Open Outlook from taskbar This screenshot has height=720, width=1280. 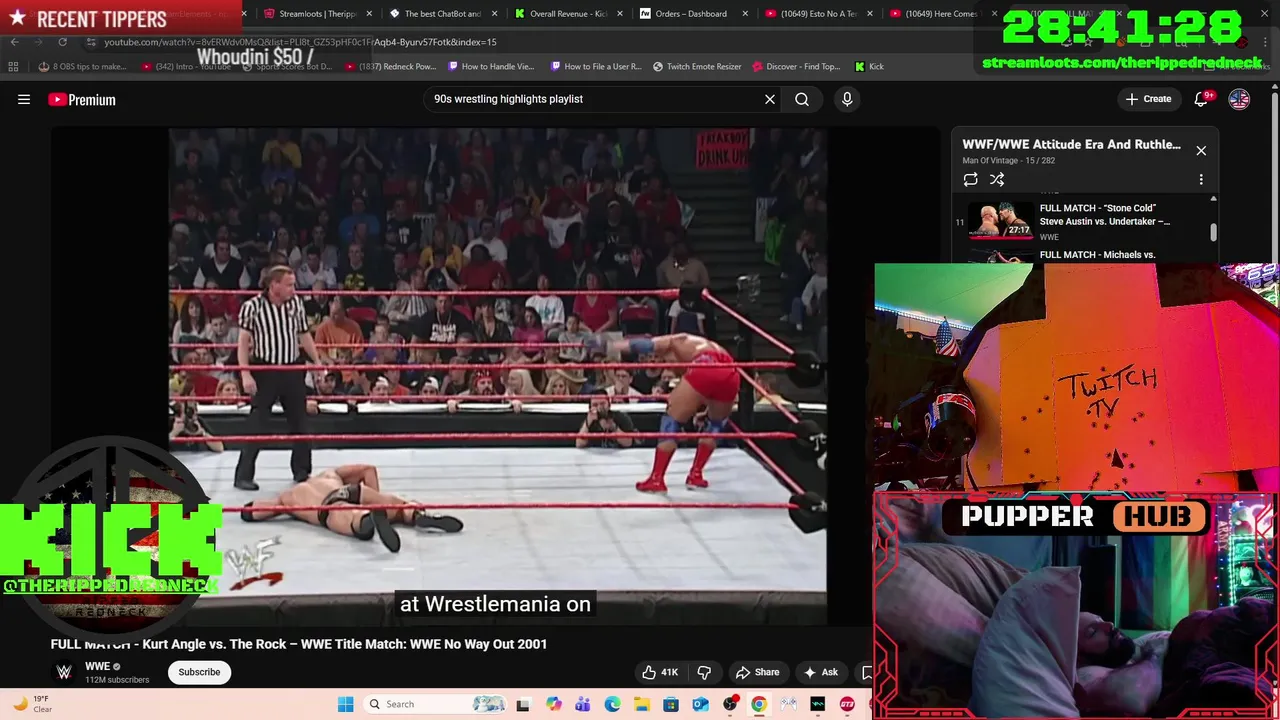pos(700,704)
